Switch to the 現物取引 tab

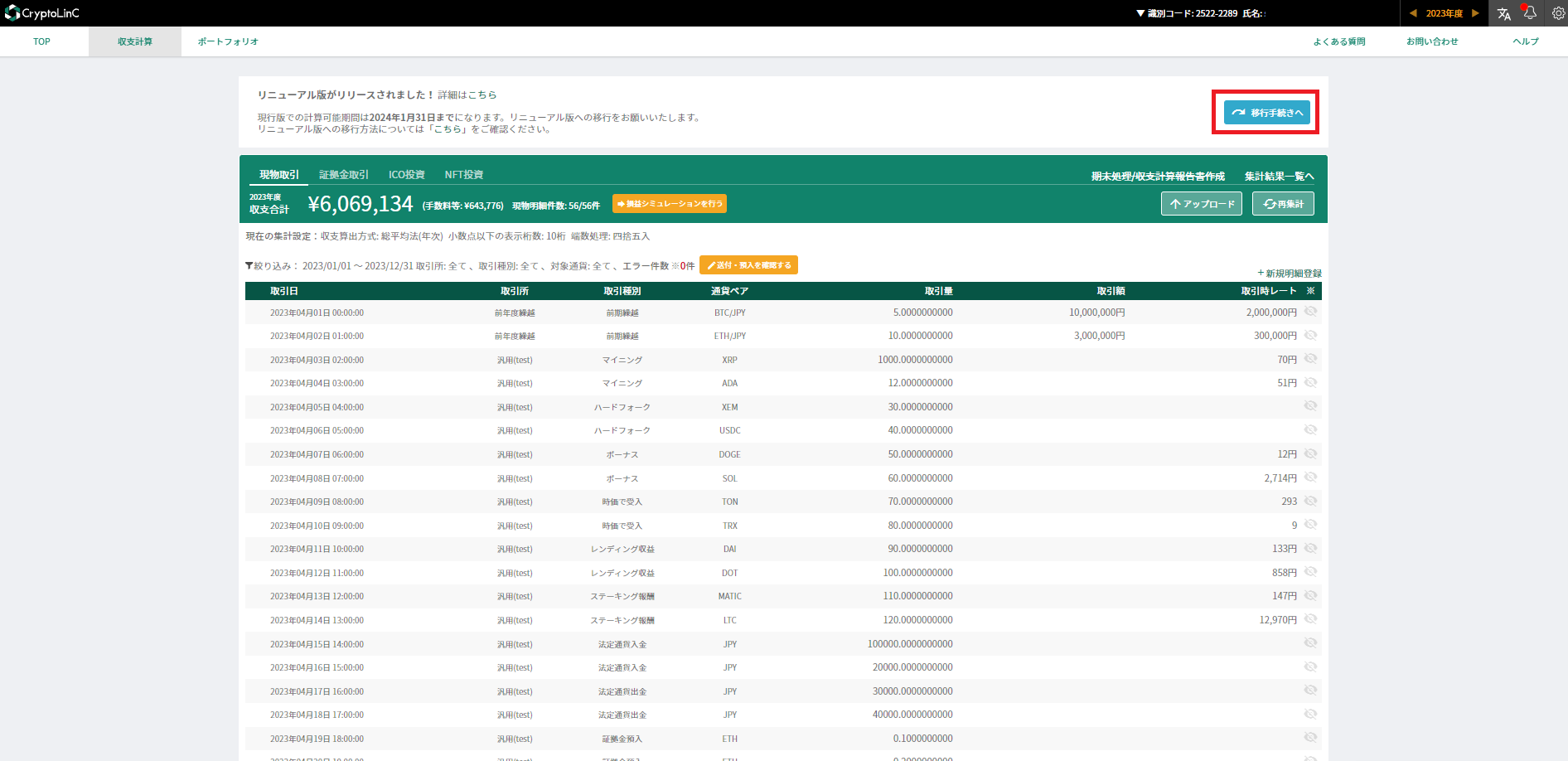tap(279, 175)
